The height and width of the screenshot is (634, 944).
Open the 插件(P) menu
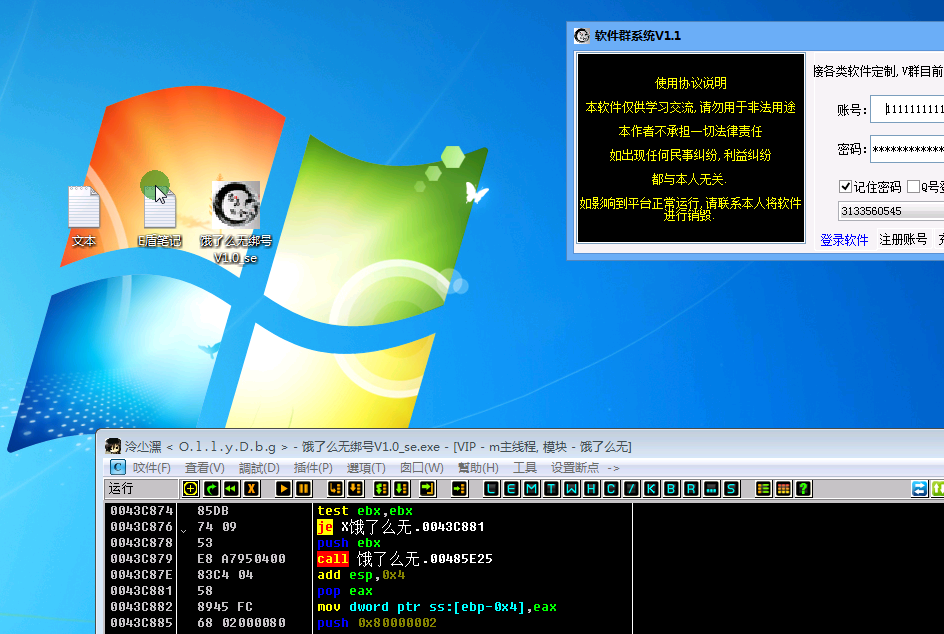312,468
